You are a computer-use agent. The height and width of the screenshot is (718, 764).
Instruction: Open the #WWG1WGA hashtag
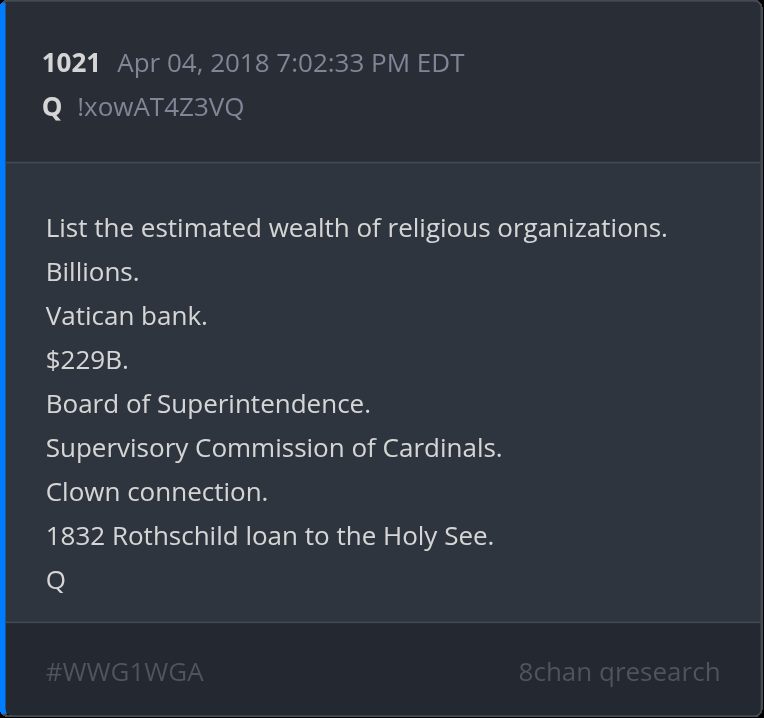coord(125,672)
